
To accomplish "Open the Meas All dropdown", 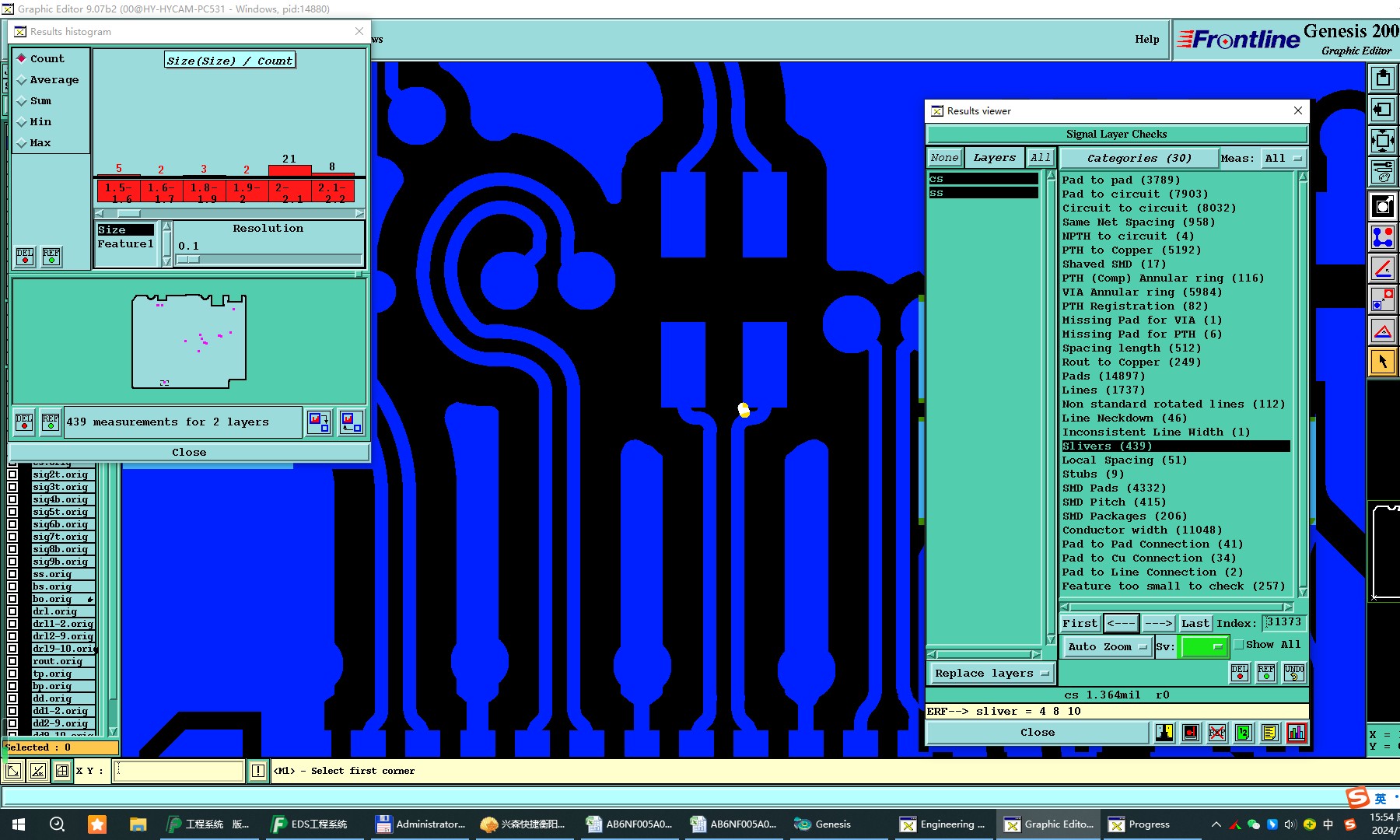I will [x=1283, y=158].
